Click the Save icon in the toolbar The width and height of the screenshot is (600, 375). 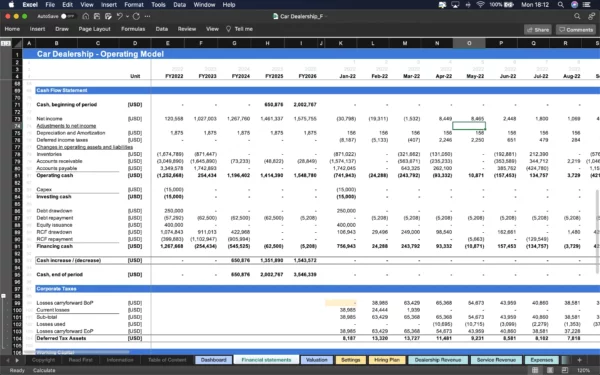coord(97,16)
